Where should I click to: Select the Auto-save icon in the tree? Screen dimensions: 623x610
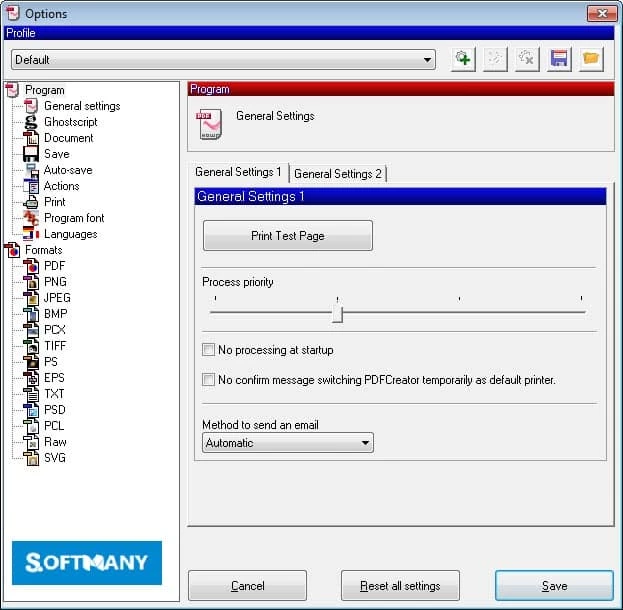coord(31,170)
